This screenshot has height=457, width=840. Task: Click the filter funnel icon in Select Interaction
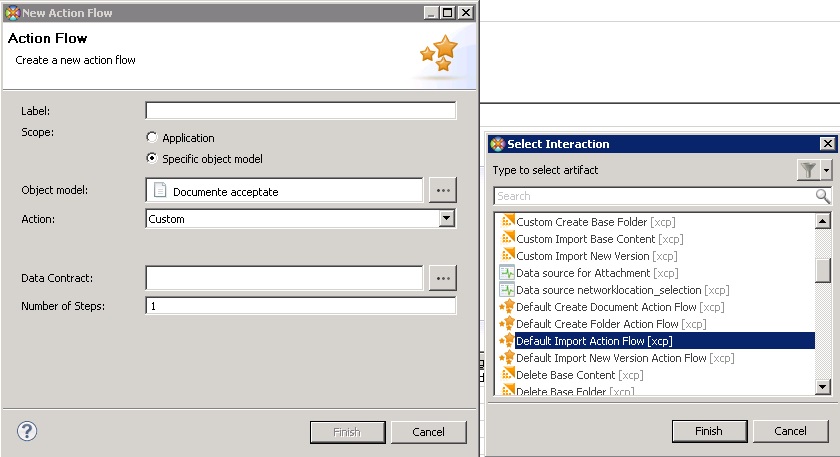pyautogui.click(x=808, y=170)
